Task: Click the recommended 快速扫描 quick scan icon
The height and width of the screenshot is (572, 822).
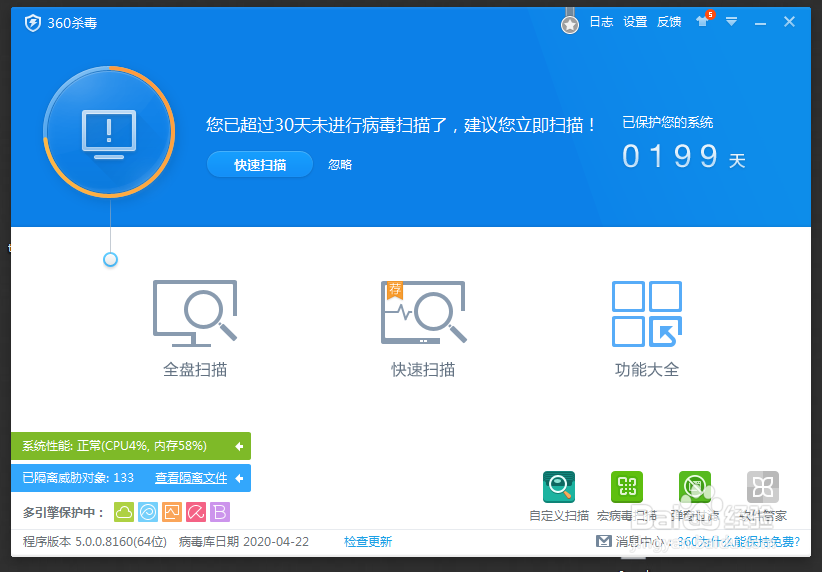Action: [424, 312]
